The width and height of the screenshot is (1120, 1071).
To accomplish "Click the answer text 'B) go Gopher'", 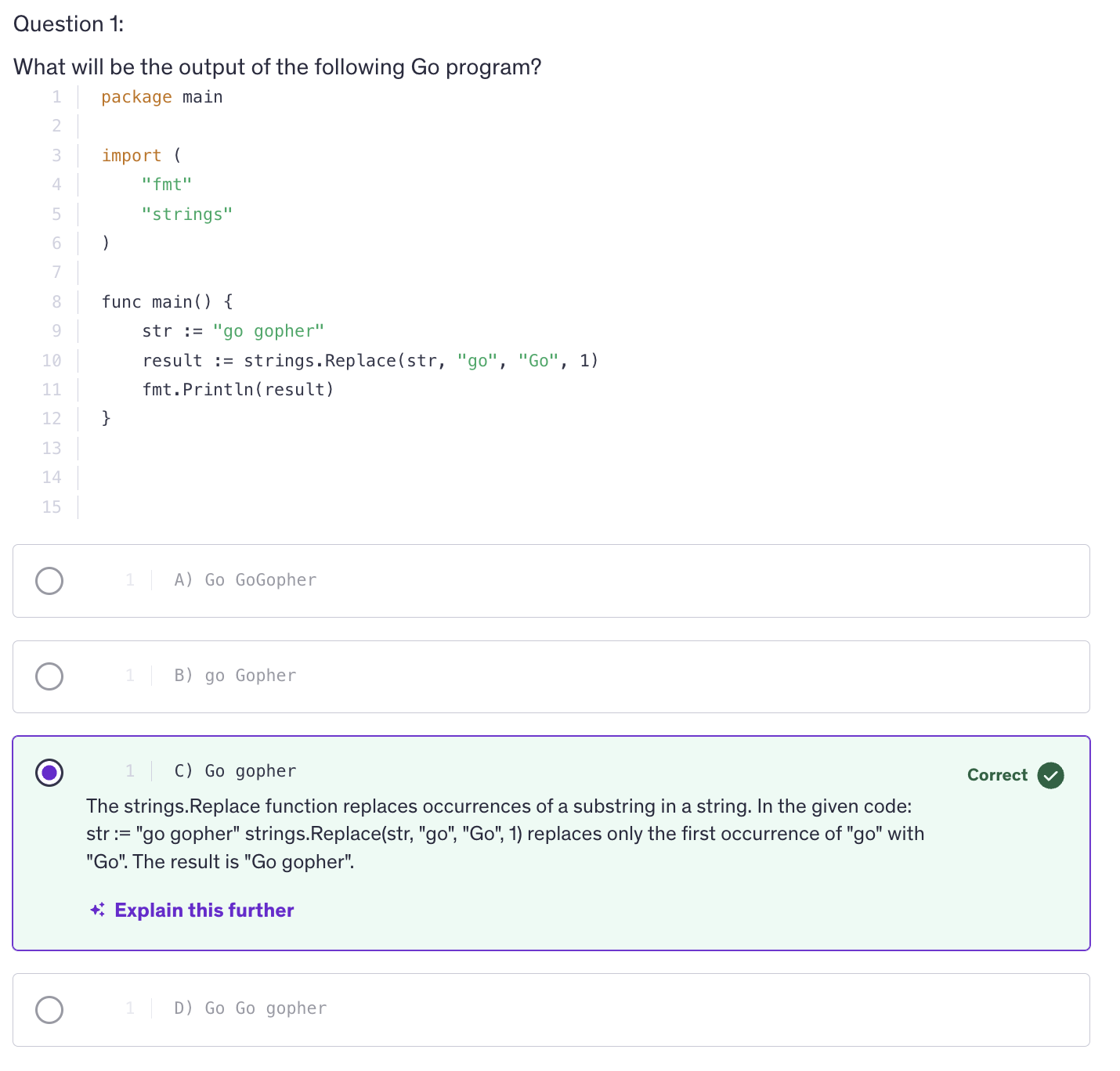I will point(235,676).
